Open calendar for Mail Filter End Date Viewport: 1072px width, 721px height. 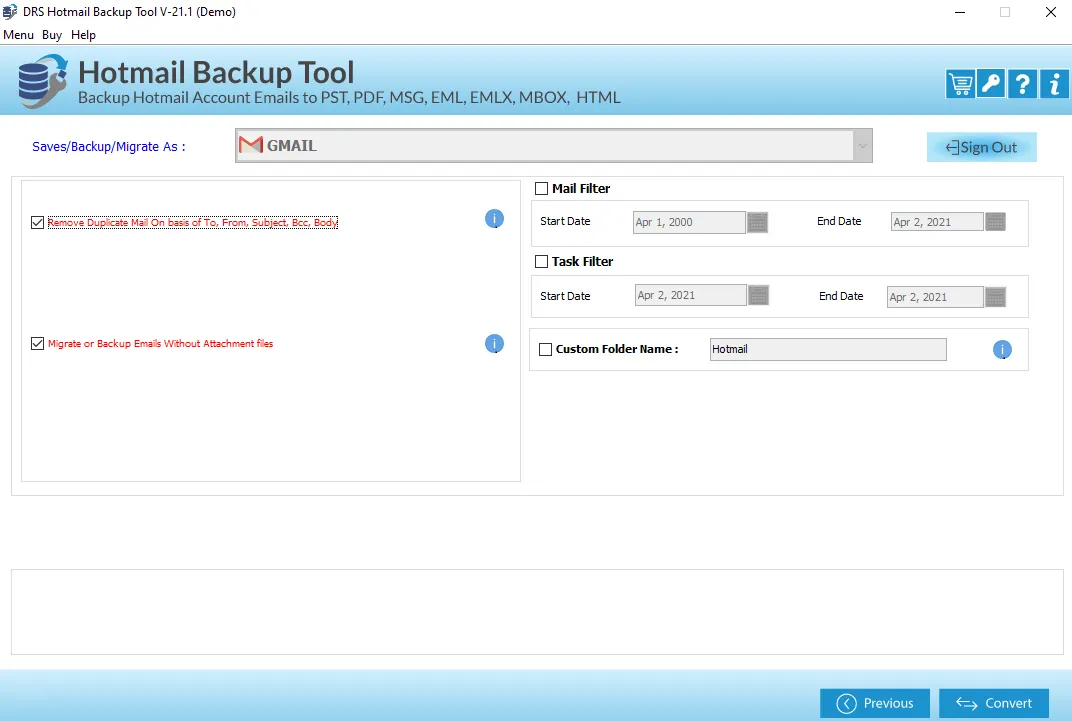pyautogui.click(x=995, y=221)
